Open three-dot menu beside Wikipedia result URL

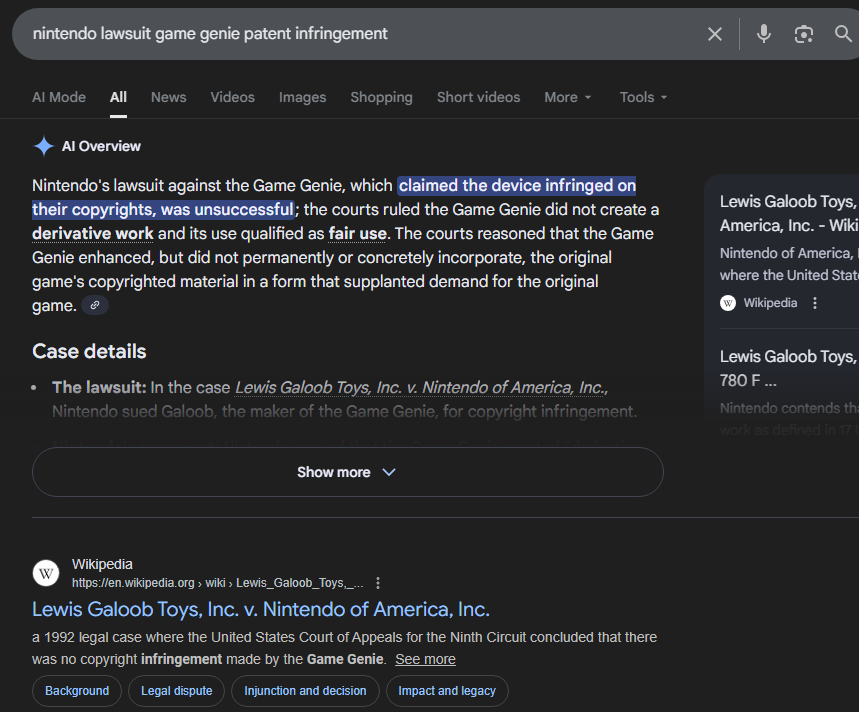tap(377, 583)
